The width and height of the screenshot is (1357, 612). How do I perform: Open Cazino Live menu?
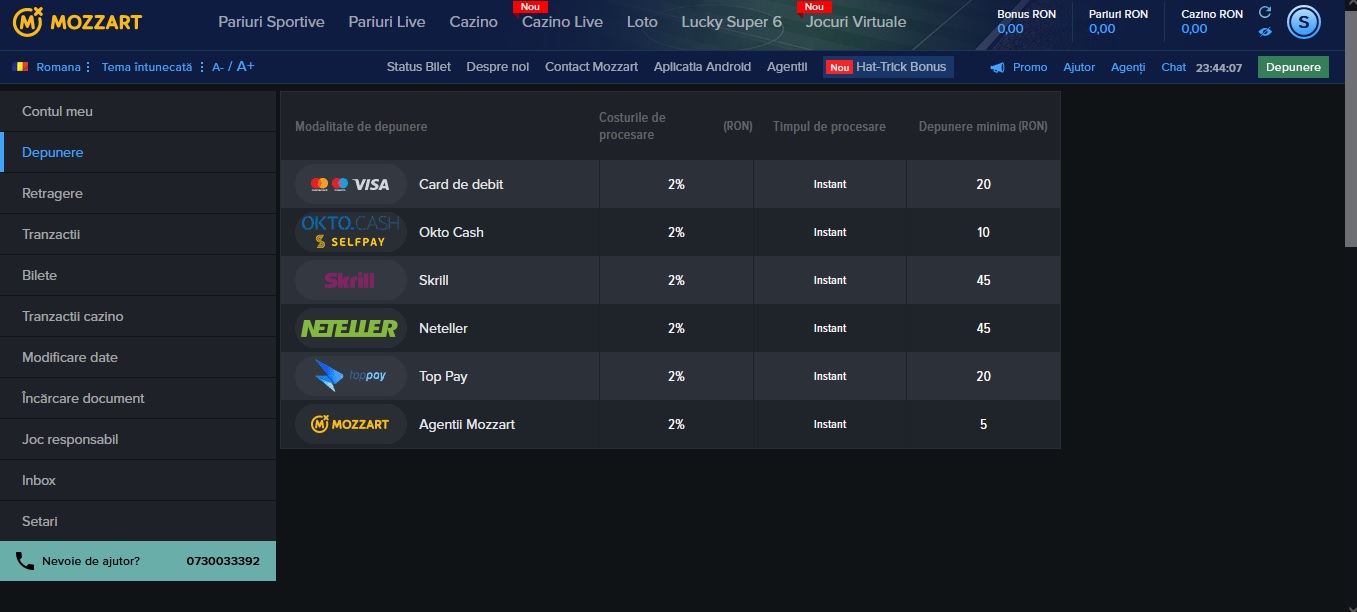point(562,22)
